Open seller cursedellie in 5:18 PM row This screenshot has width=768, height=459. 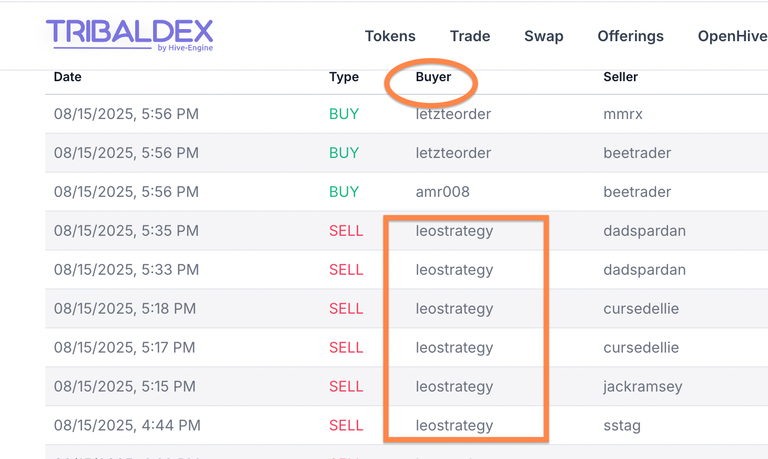(x=641, y=309)
